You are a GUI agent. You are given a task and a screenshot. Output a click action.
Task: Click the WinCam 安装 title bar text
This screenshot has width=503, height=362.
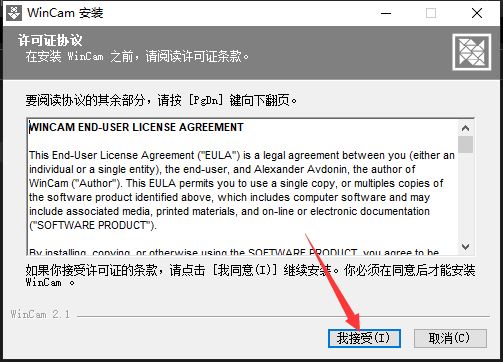tap(65, 13)
